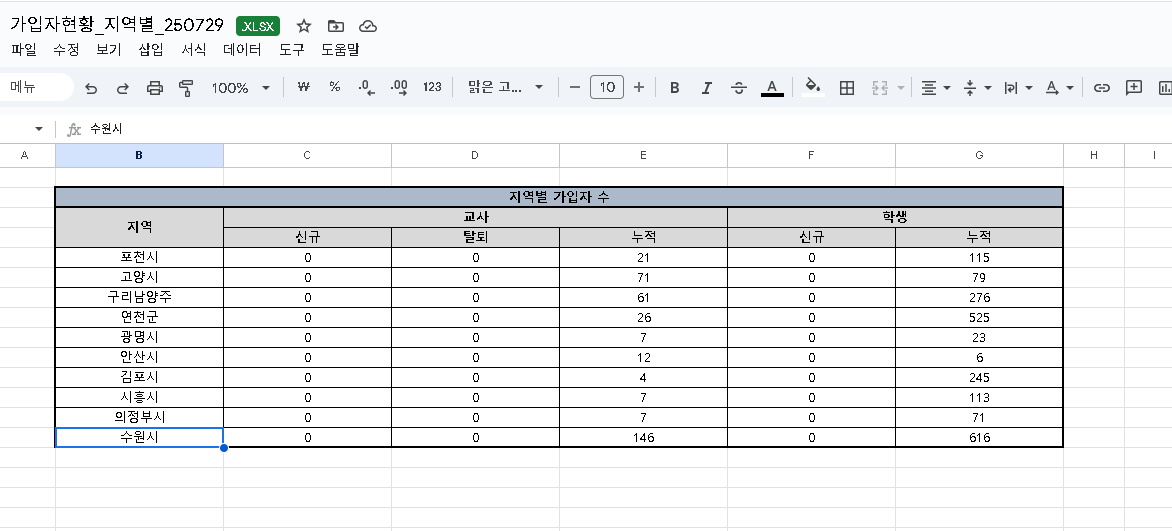Select the cell containing 구리남양주
This screenshot has height=531, width=1172.
coord(139,297)
